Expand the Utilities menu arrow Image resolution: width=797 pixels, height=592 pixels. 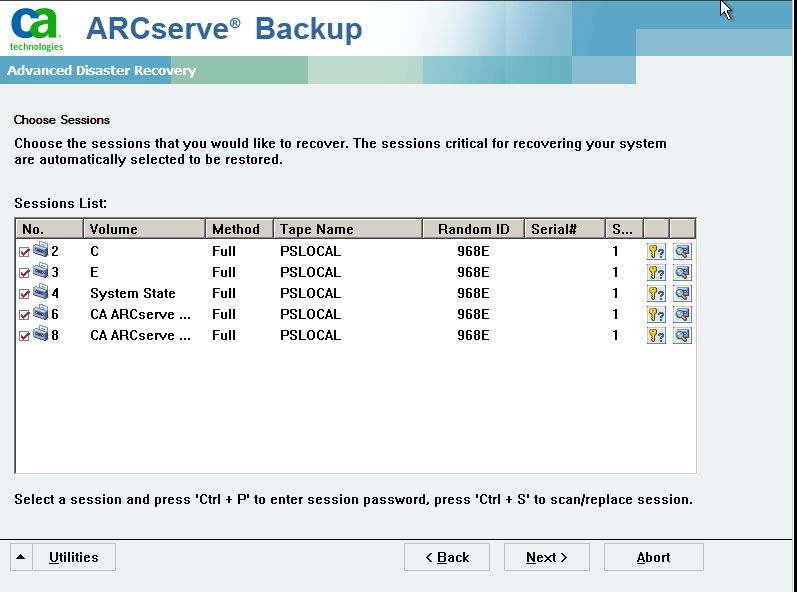[22, 557]
